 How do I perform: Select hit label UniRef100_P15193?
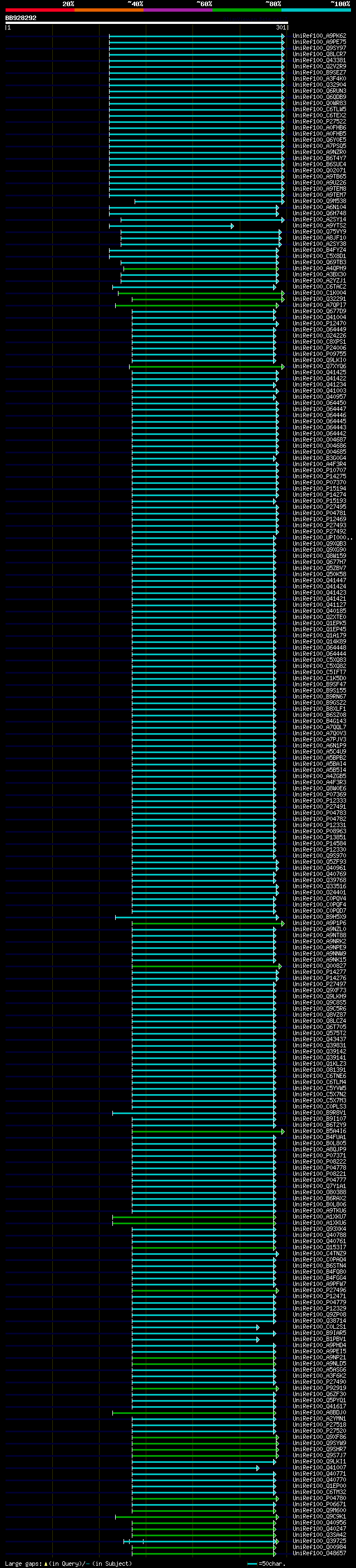(319, 501)
